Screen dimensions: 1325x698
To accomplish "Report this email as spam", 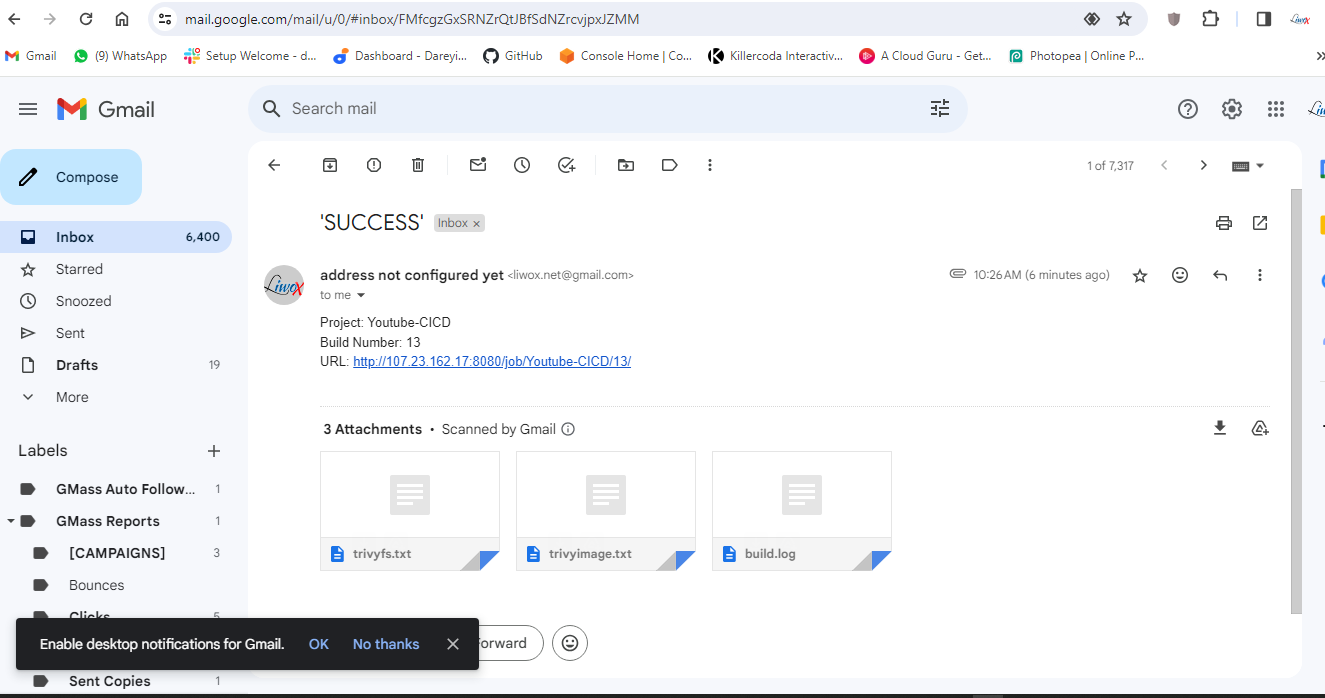I will pyautogui.click(x=374, y=165).
